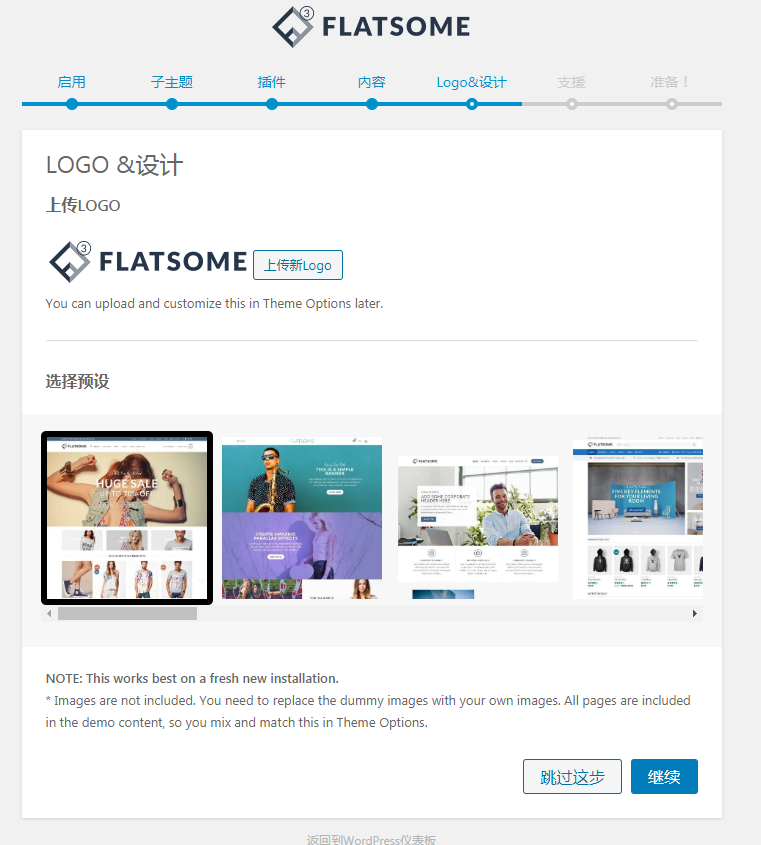Jump to the 支援 wizard step
This screenshot has width=761, height=845.
(x=572, y=82)
